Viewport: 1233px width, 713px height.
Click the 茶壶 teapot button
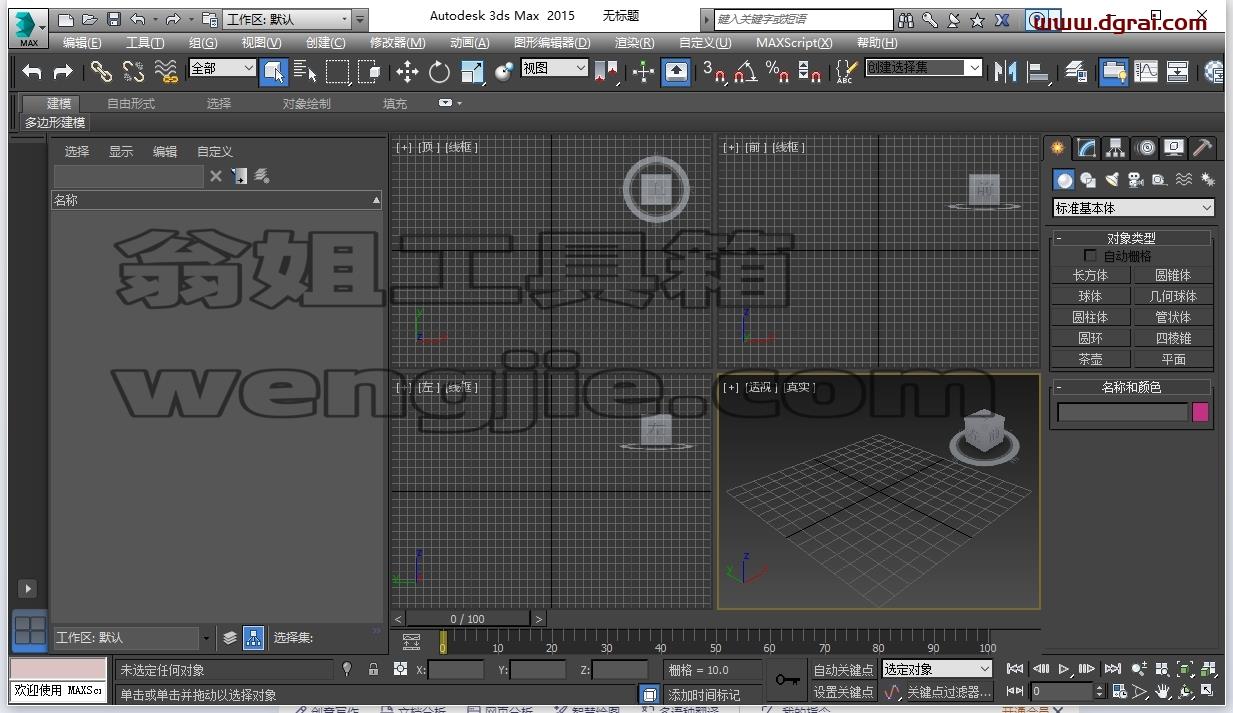coord(1090,359)
